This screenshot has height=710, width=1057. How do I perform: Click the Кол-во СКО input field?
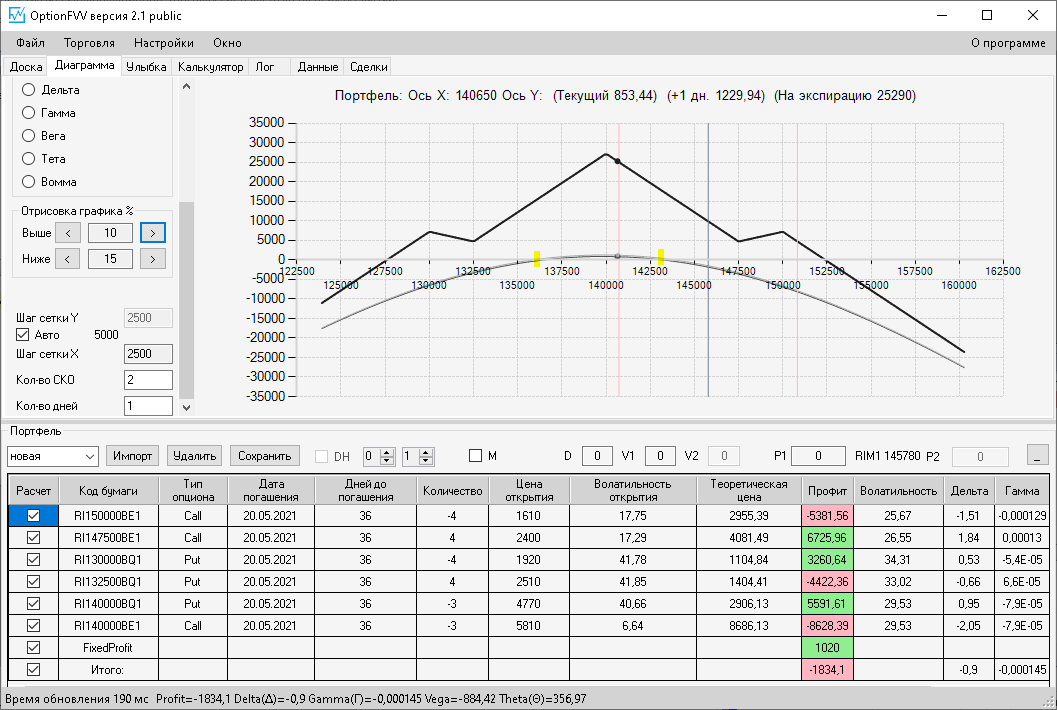[148, 380]
